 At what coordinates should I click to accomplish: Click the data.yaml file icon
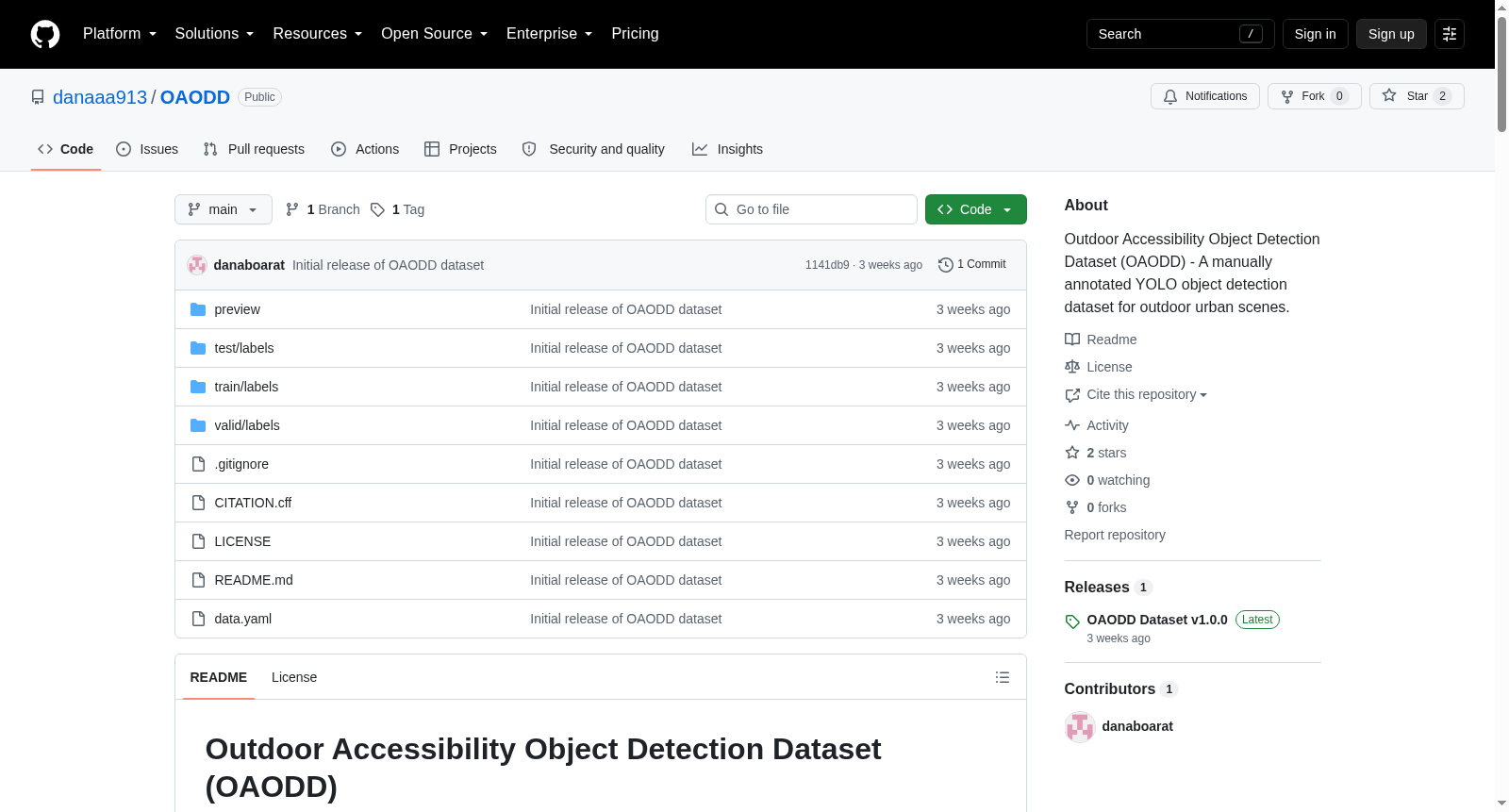coord(198,619)
